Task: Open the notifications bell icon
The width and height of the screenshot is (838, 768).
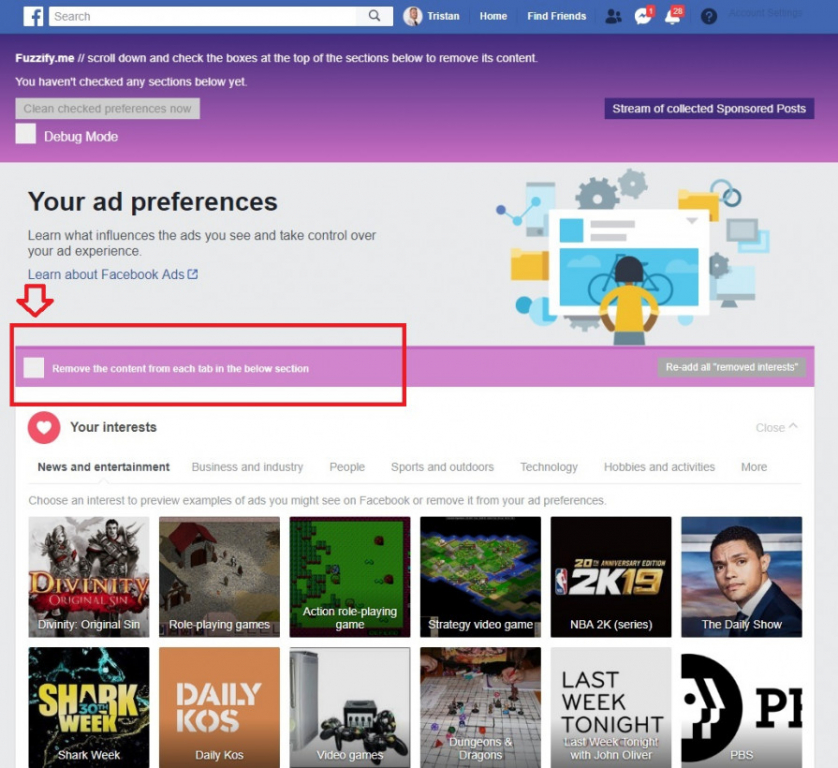Action: point(672,17)
